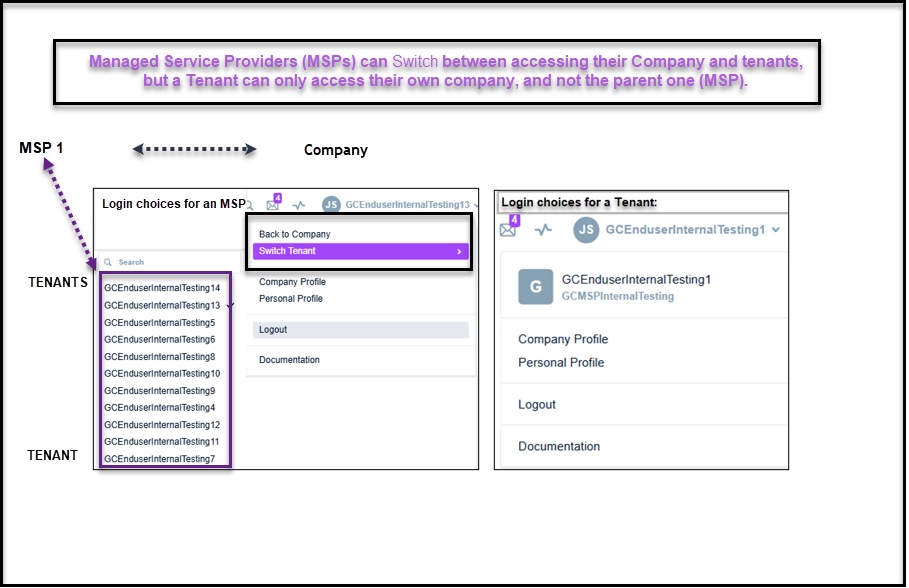909x588 pixels.
Task: Click JS avatar beside GCEnduserInternalTesting1
Action: click(x=586, y=230)
